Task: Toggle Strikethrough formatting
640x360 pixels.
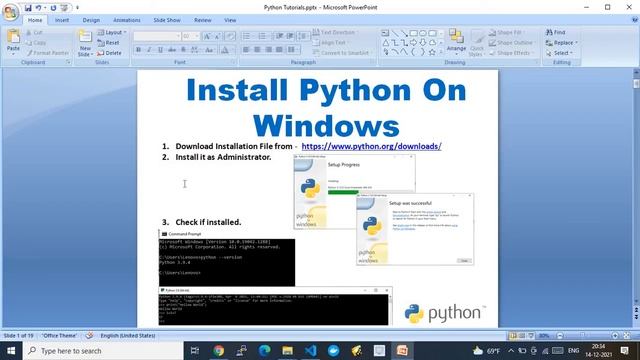Action: pyautogui.click(x=172, y=50)
